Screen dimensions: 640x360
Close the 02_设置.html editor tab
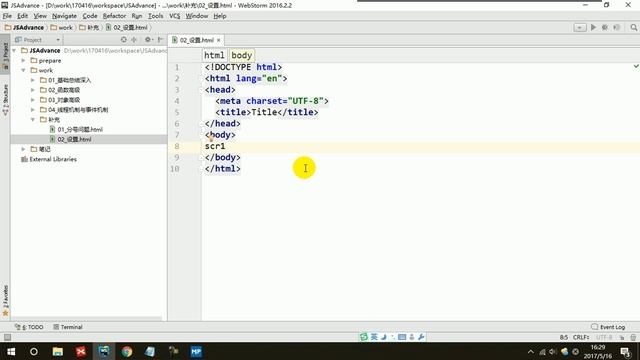pyautogui.click(x=219, y=40)
